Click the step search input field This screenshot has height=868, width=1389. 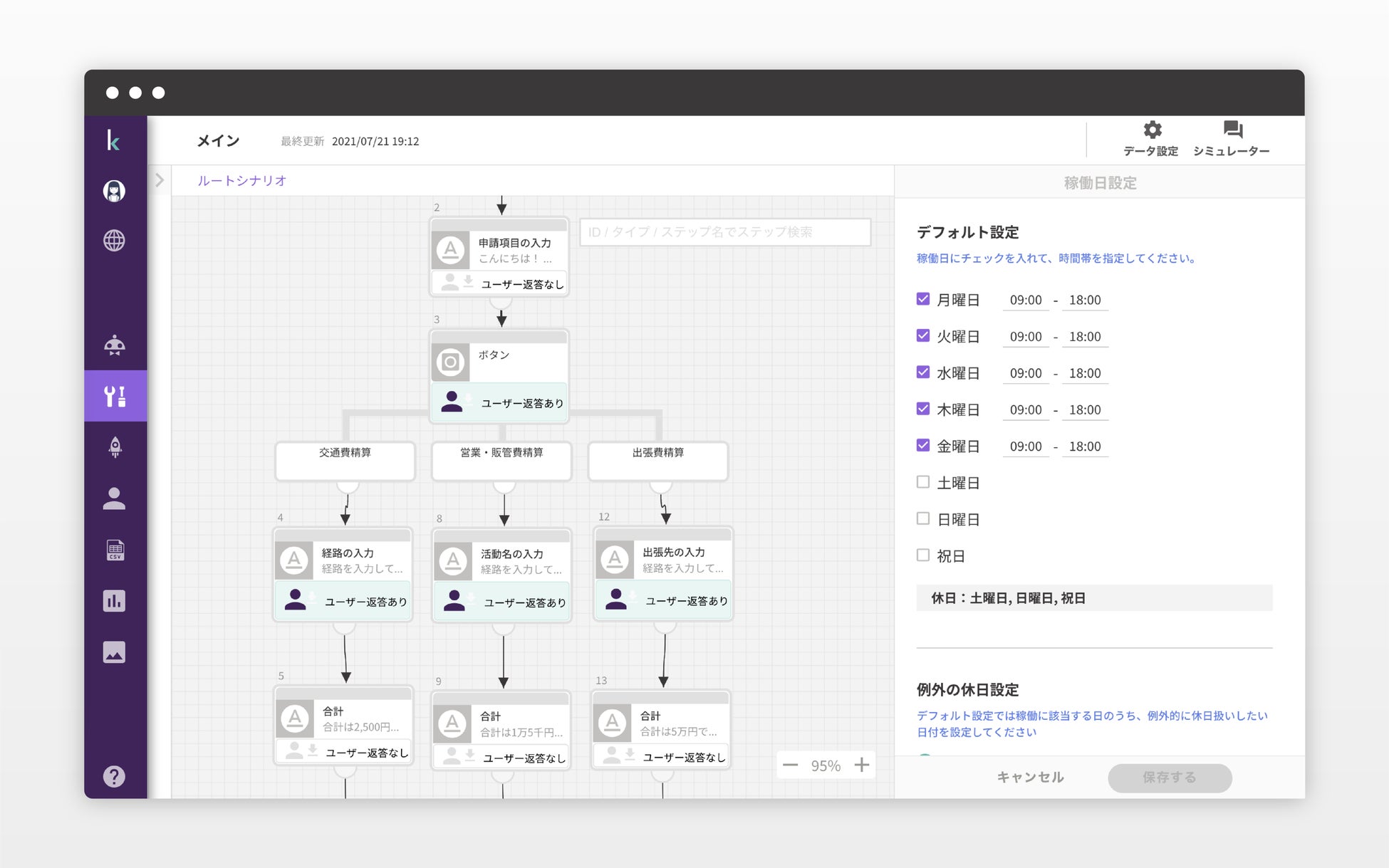724,232
